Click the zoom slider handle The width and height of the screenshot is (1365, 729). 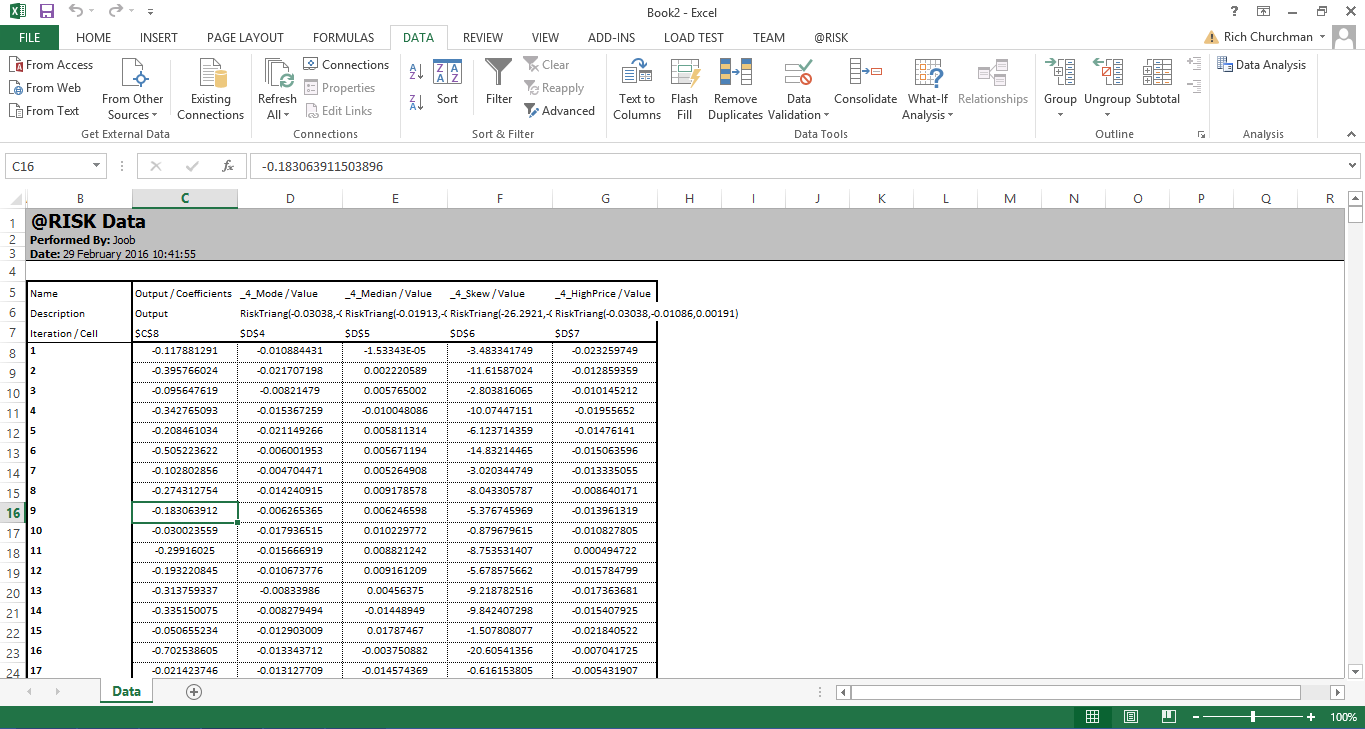click(1253, 717)
